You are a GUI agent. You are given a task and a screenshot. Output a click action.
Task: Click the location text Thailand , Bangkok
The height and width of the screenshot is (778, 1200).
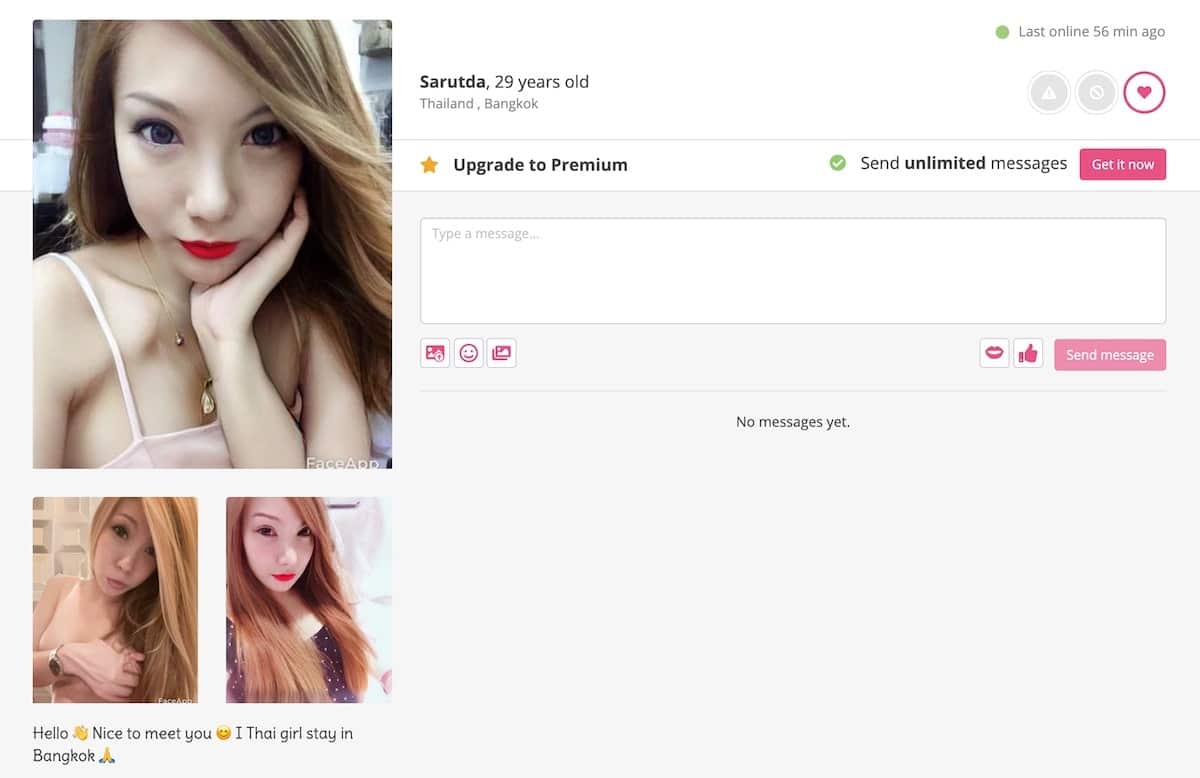[479, 104]
